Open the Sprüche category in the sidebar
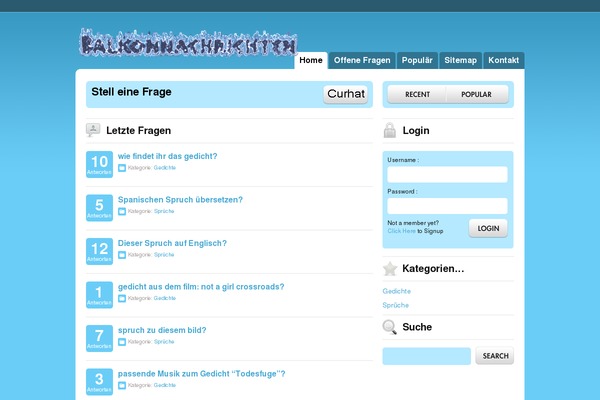Image resolution: width=600 pixels, height=400 pixels. 396,305
